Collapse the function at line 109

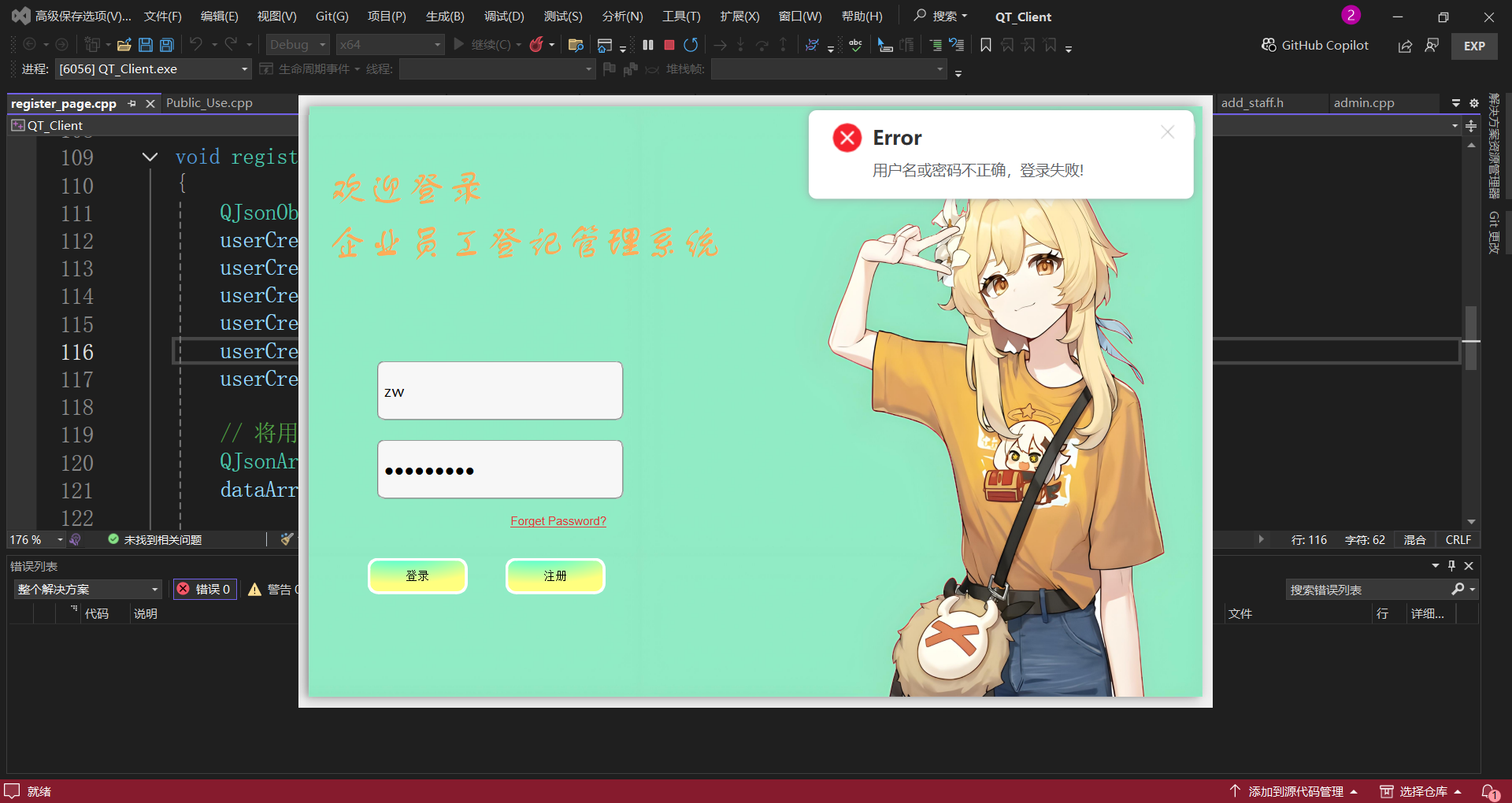150,157
